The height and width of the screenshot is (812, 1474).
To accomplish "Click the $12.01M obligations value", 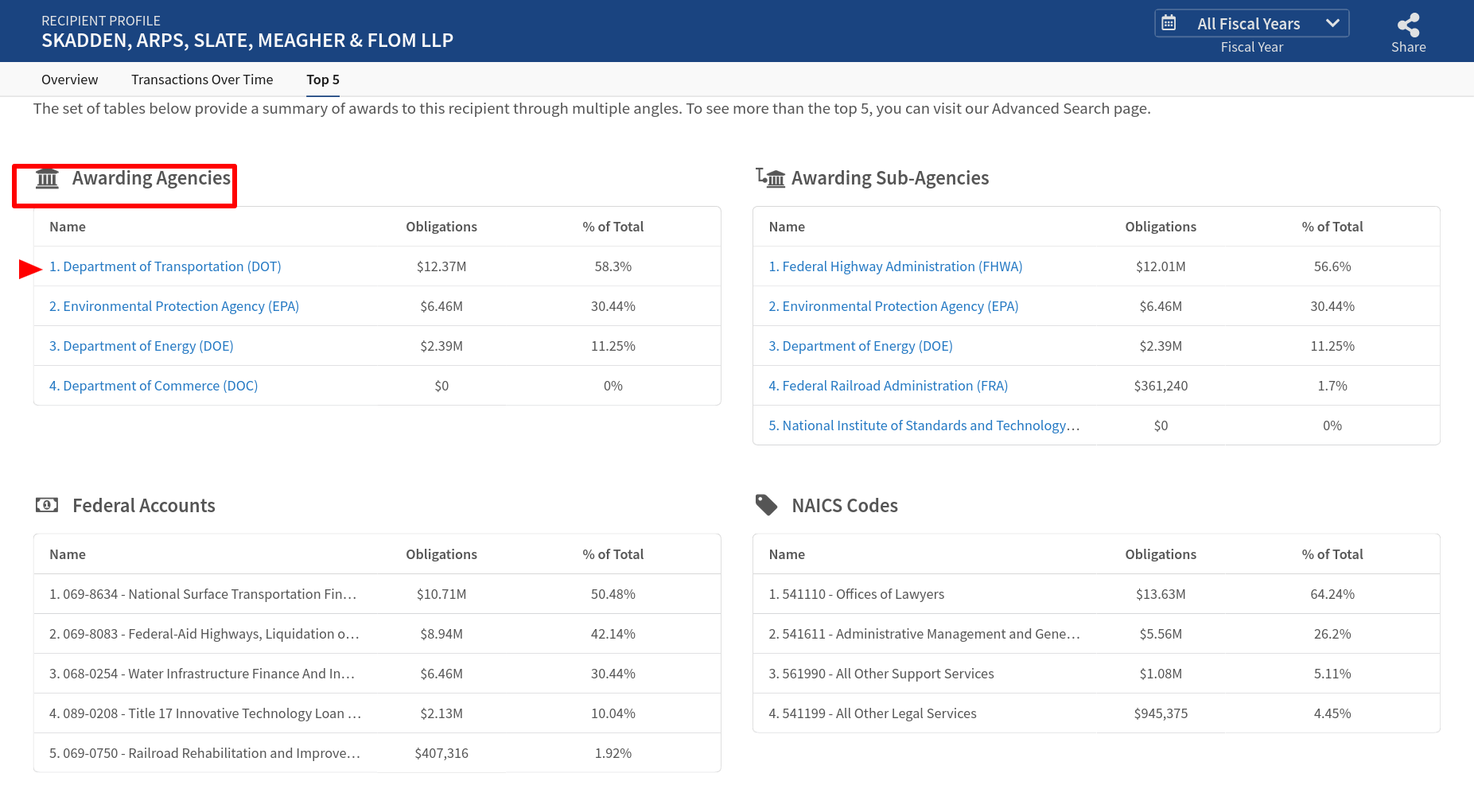I will click(x=1161, y=266).
